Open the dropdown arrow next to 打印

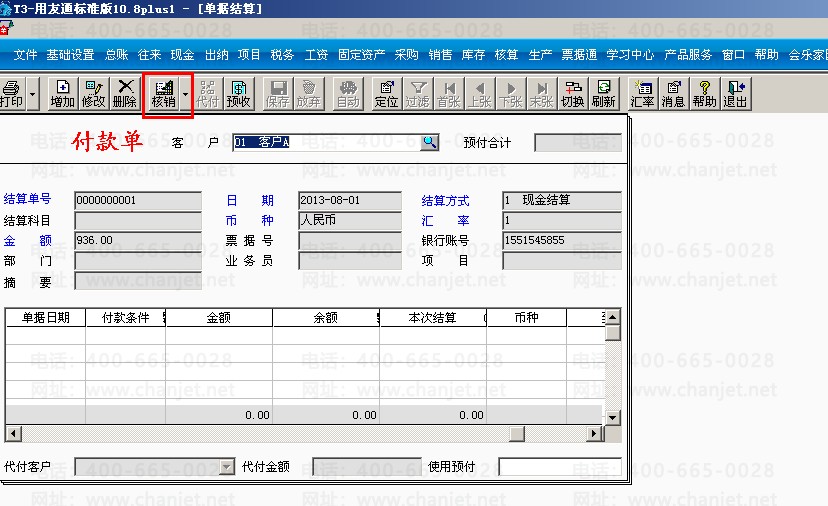click(x=33, y=94)
